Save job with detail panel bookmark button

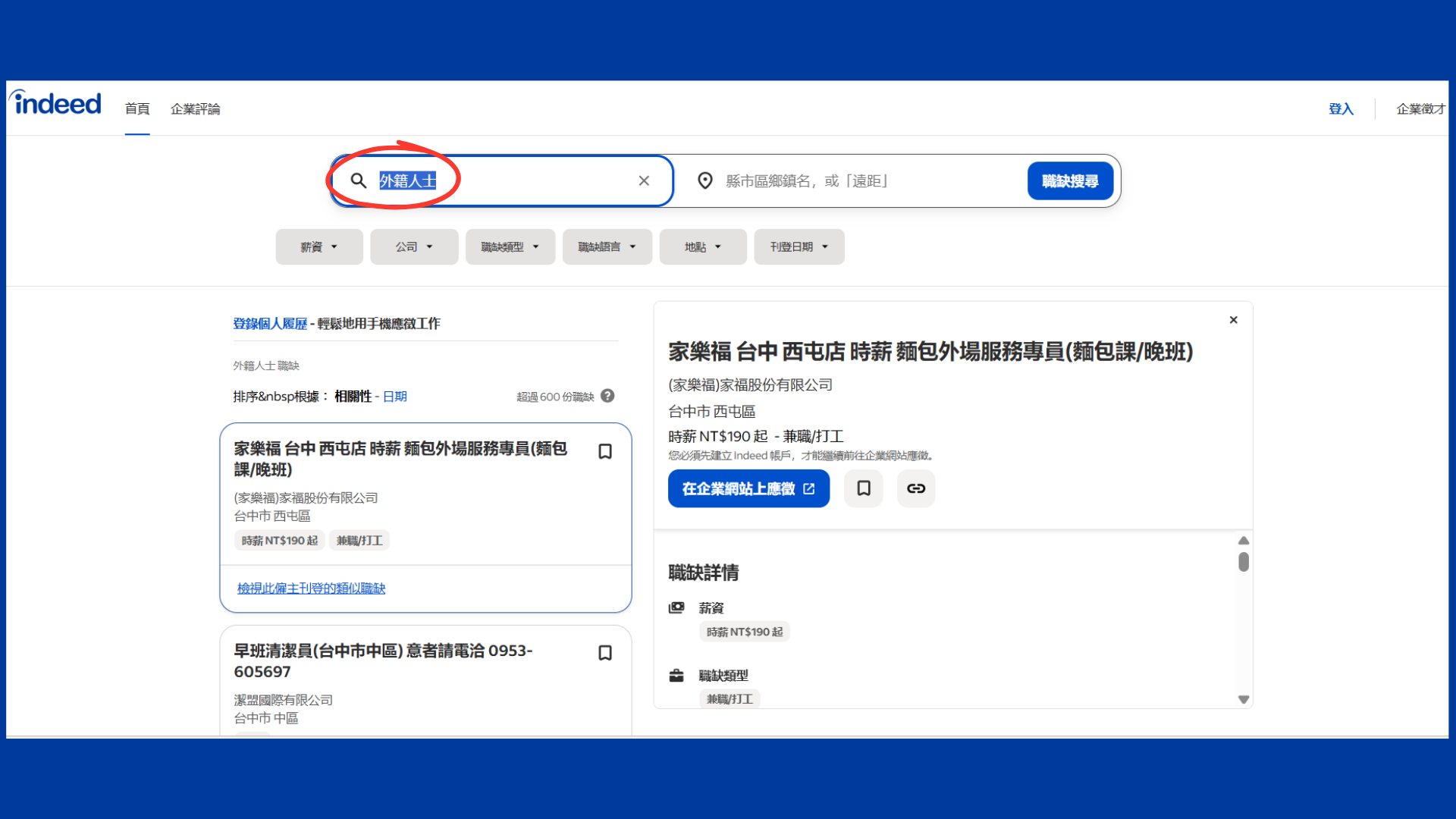point(864,488)
